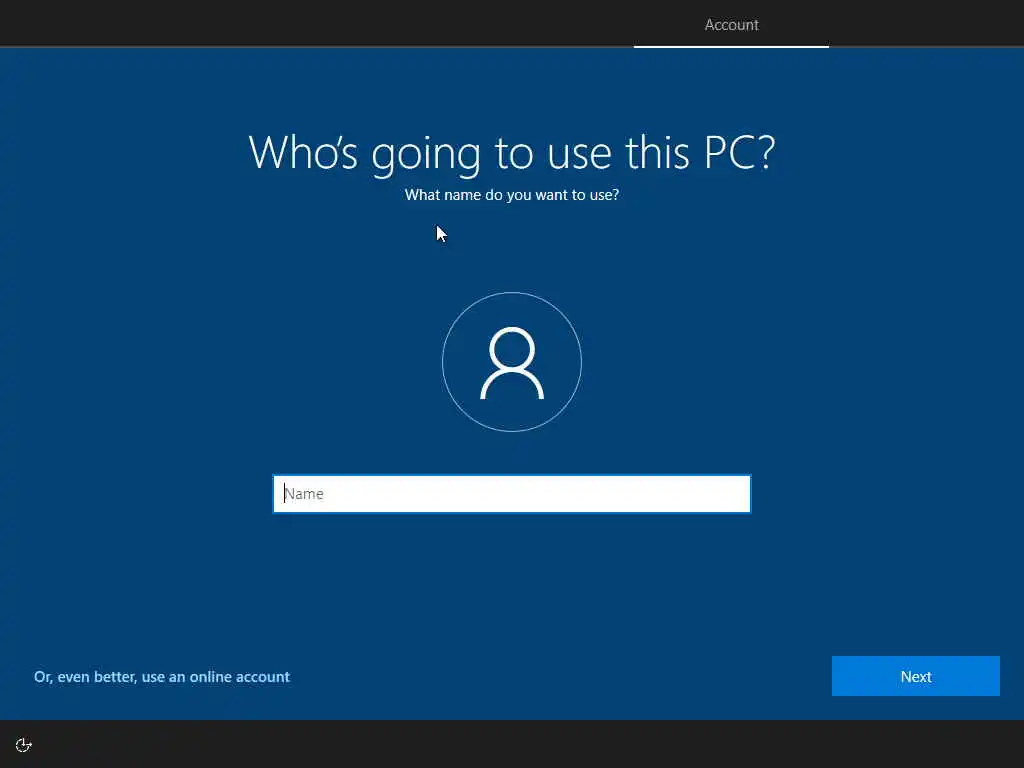The height and width of the screenshot is (768, 1024).
Task: Click the Next button
Action: coord(916,676)
